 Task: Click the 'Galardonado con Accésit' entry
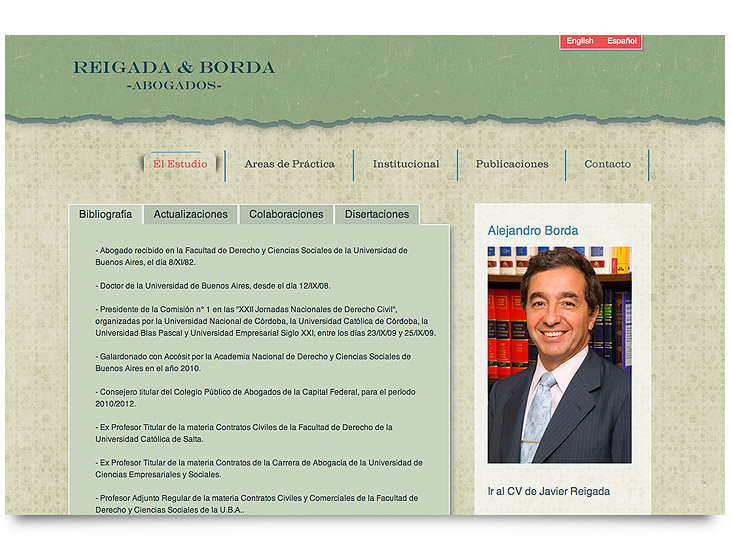click(x=253, y=362)
